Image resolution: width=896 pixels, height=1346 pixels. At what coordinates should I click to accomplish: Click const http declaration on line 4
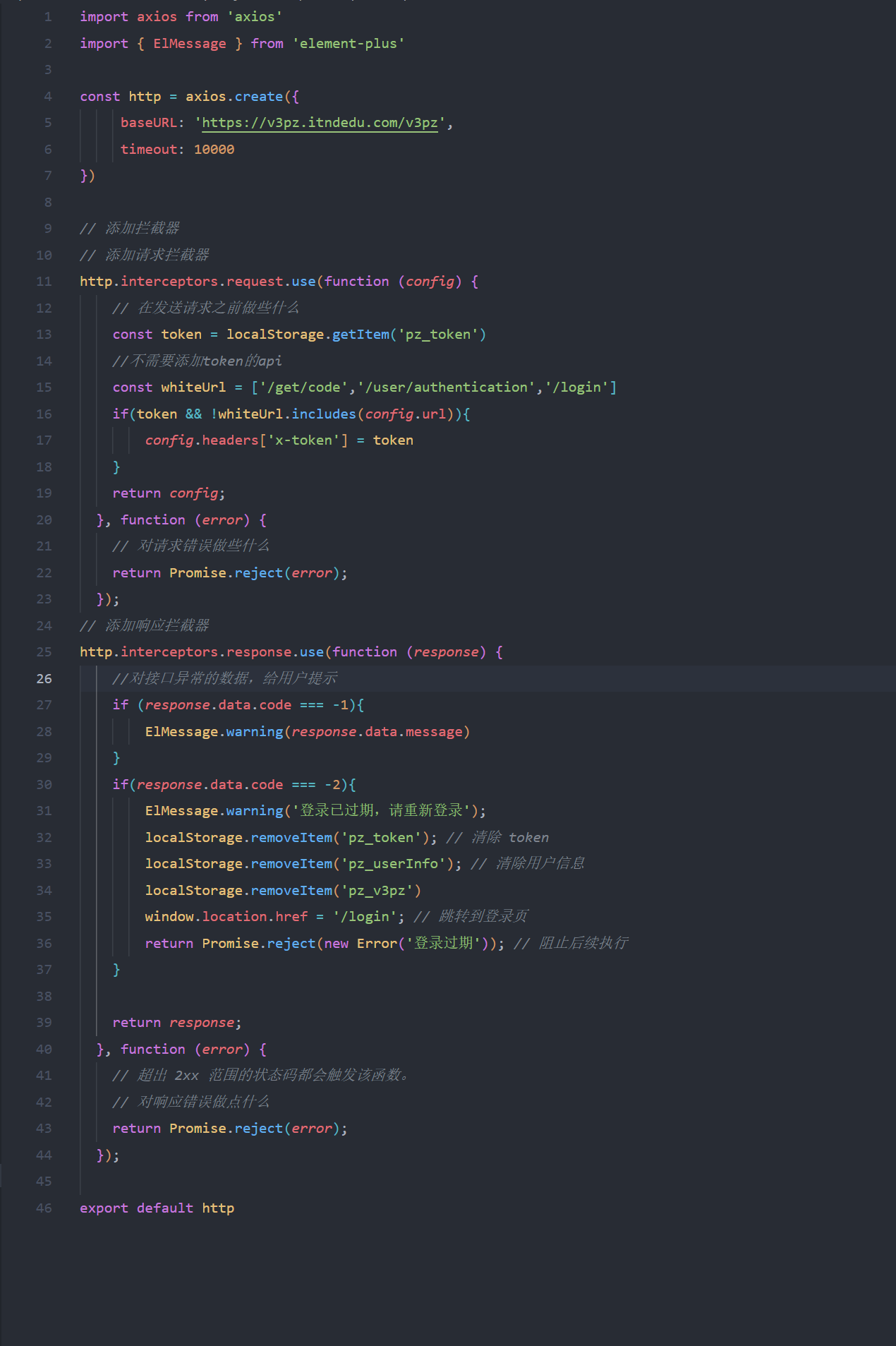coord(121,97)
